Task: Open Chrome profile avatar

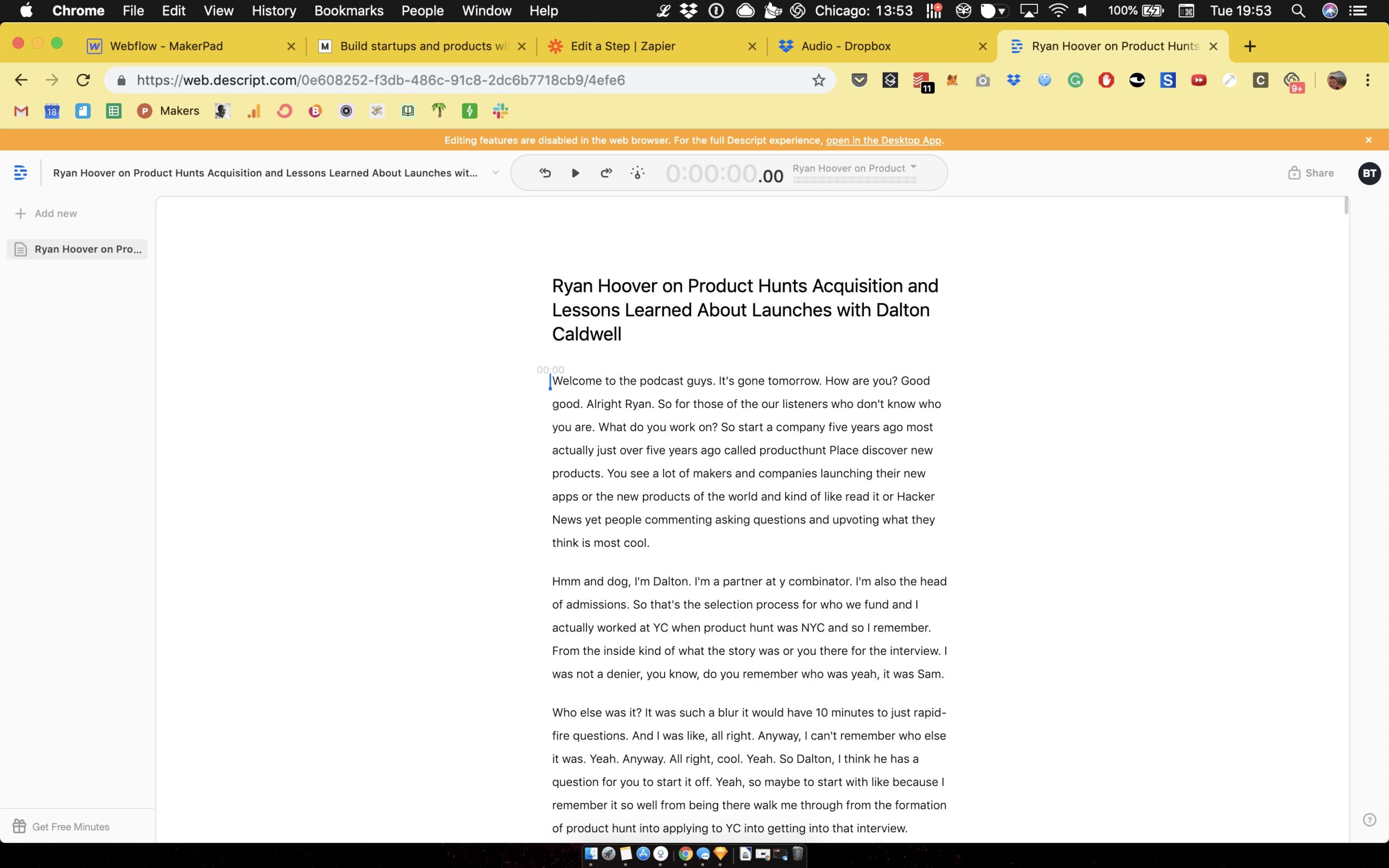Action: point(1337,80)
